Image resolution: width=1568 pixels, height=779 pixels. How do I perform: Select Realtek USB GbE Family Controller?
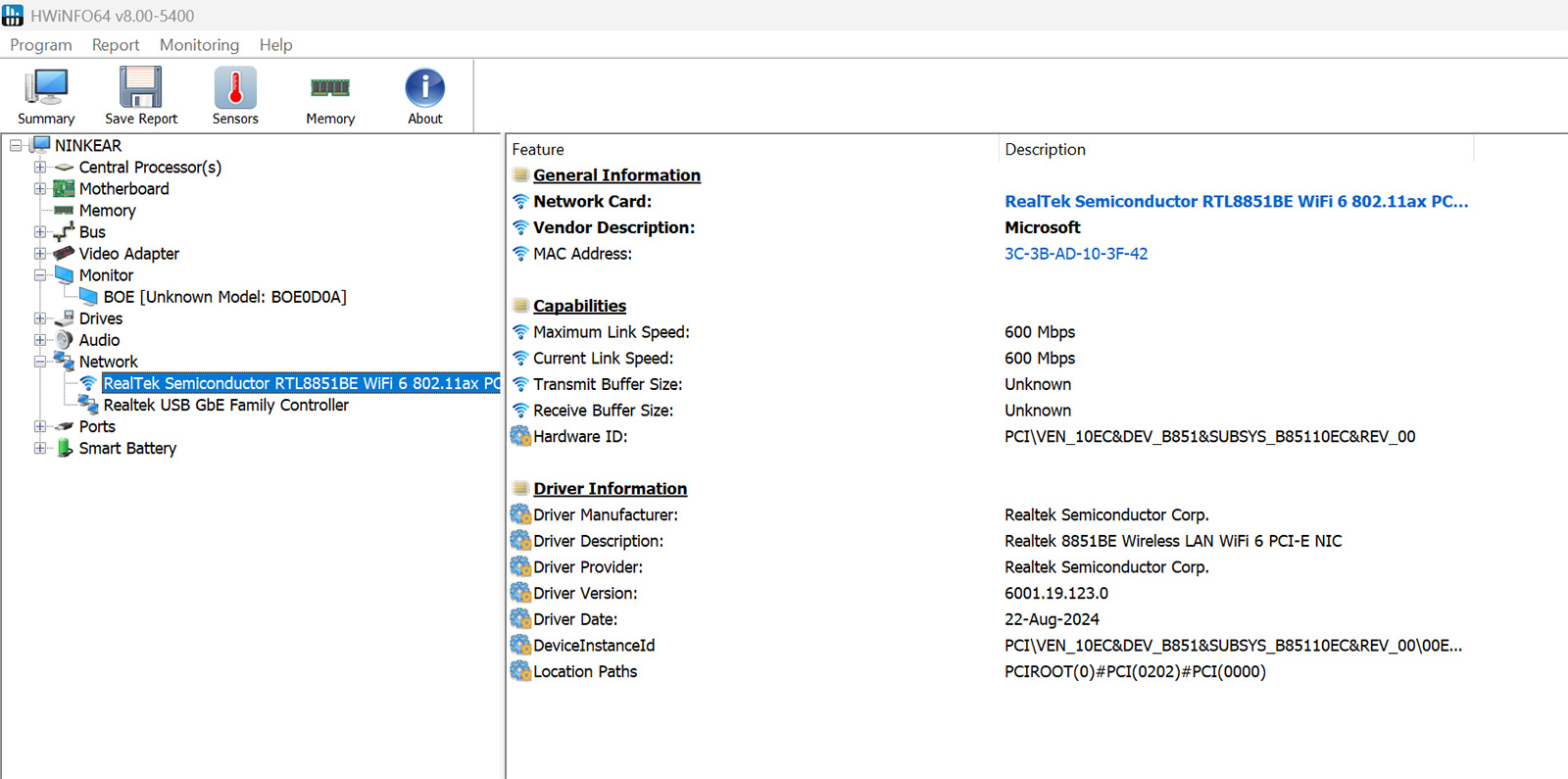[x=225, y=405]
